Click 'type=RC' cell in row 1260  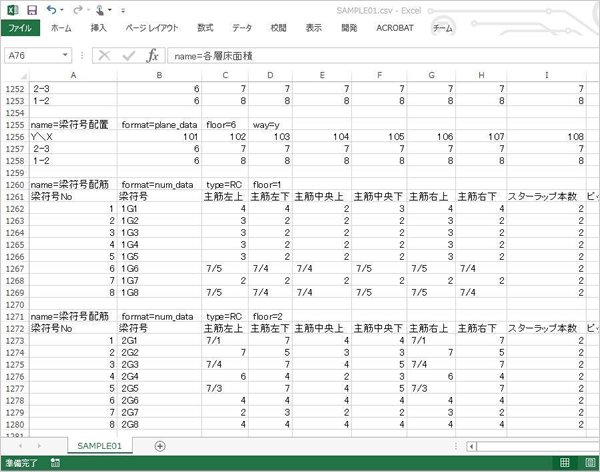[225, 185]
